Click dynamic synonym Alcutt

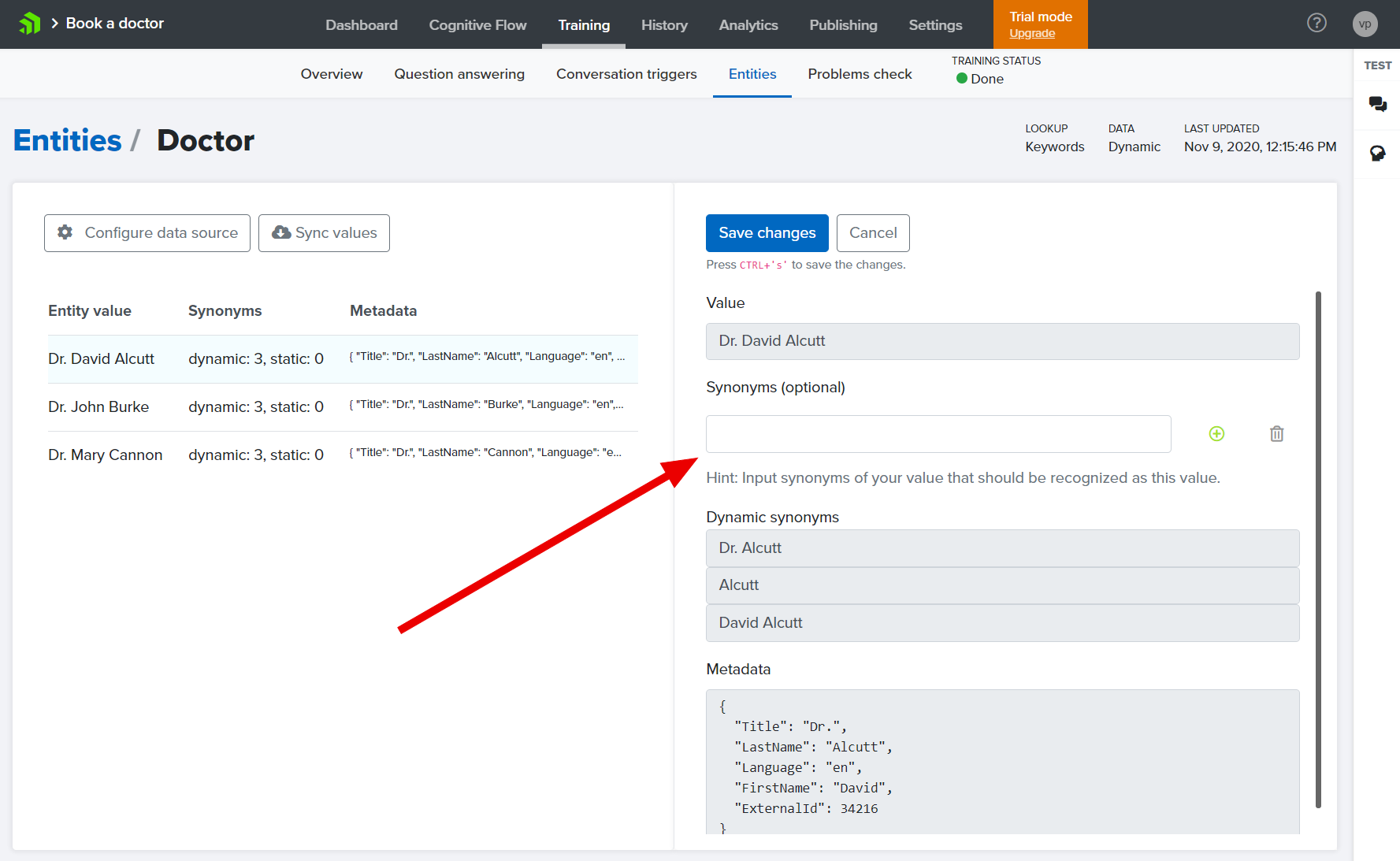pyautogui.click(x=1002, y=585)
